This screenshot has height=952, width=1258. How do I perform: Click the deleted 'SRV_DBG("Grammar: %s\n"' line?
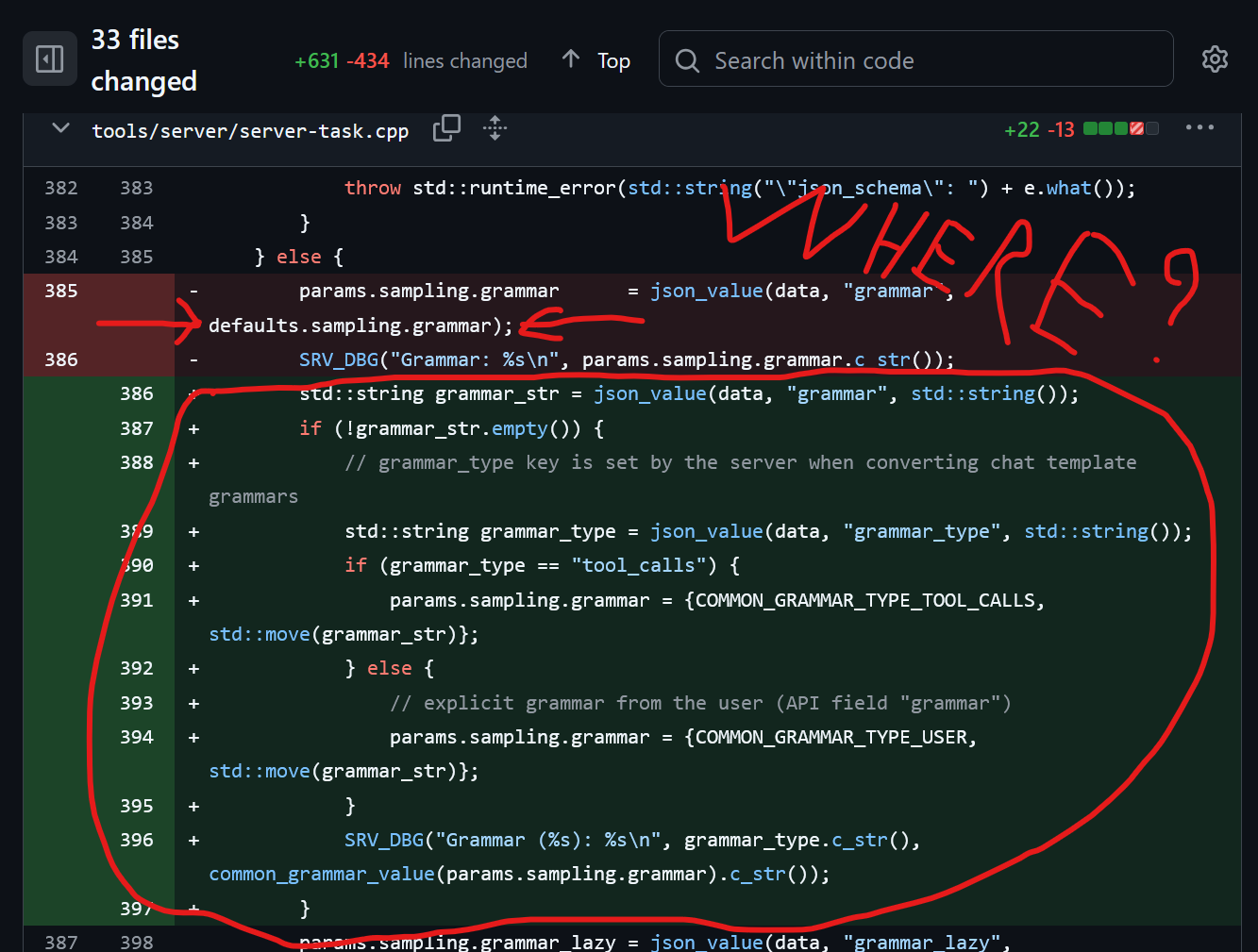coord(627,359)
